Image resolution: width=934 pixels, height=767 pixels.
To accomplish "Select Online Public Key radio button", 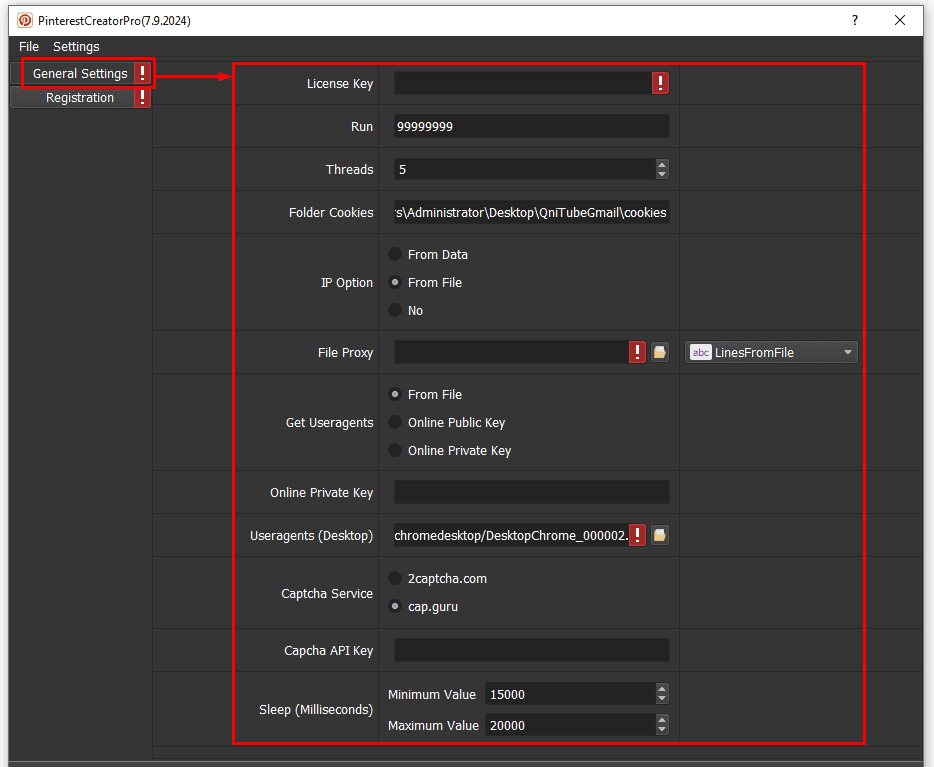I will point(395,422).
